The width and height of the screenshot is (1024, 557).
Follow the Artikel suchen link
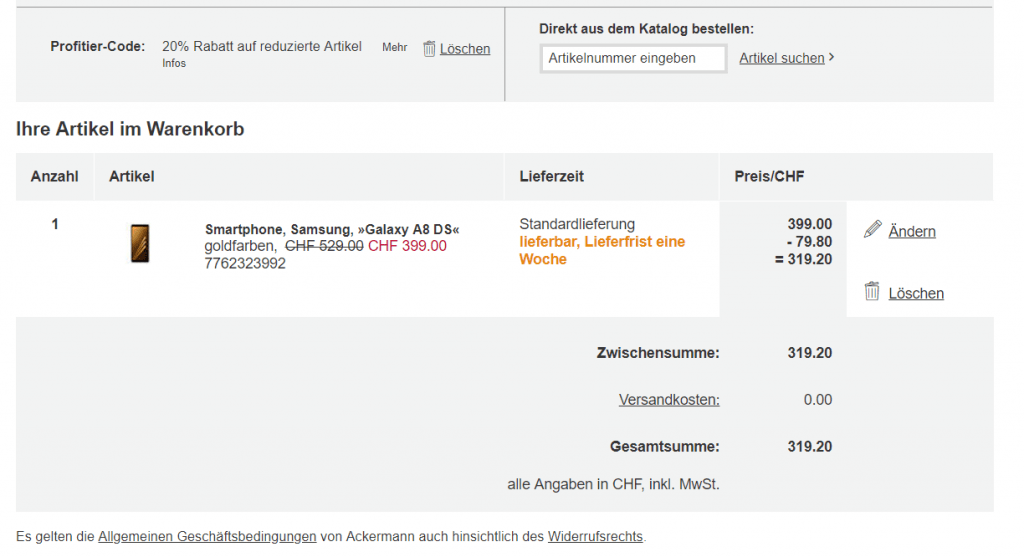point(782,58)
